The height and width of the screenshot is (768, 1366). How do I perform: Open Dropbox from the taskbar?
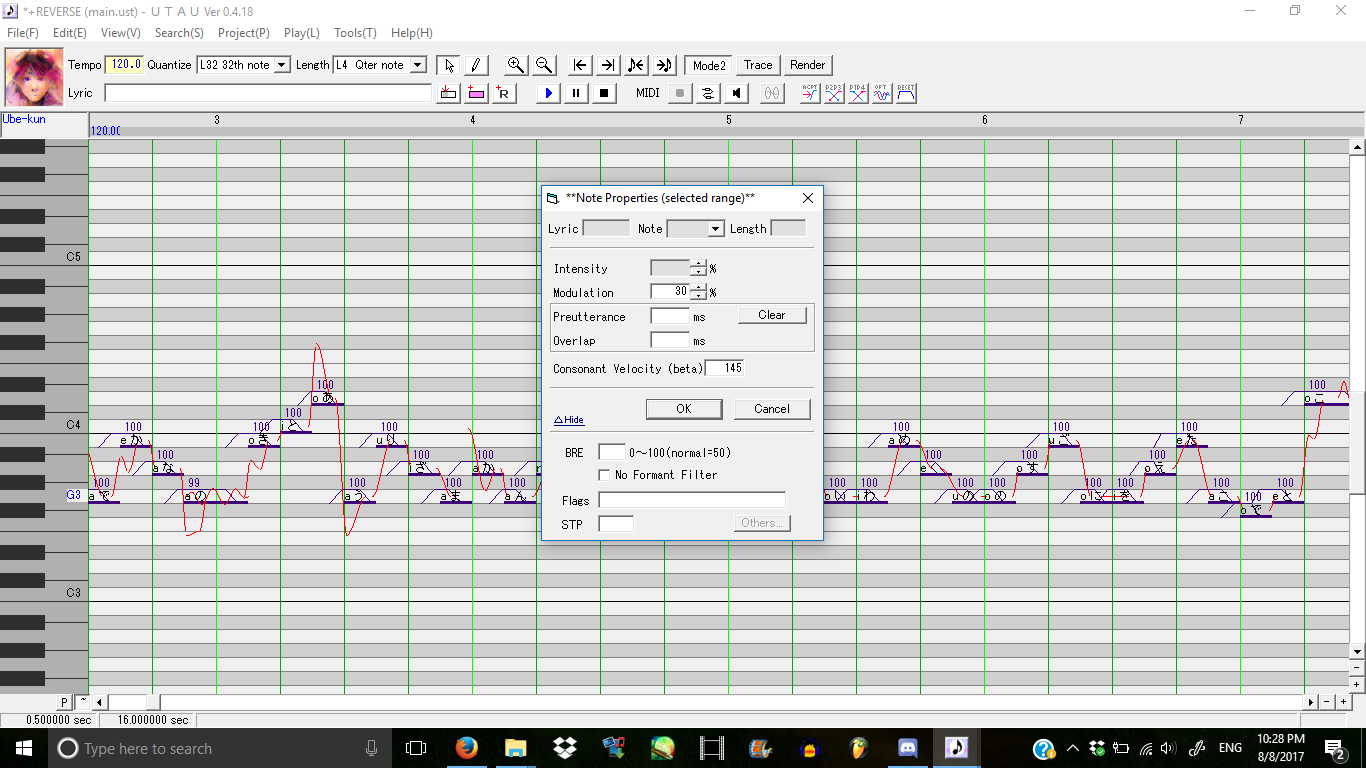(564, 747)
